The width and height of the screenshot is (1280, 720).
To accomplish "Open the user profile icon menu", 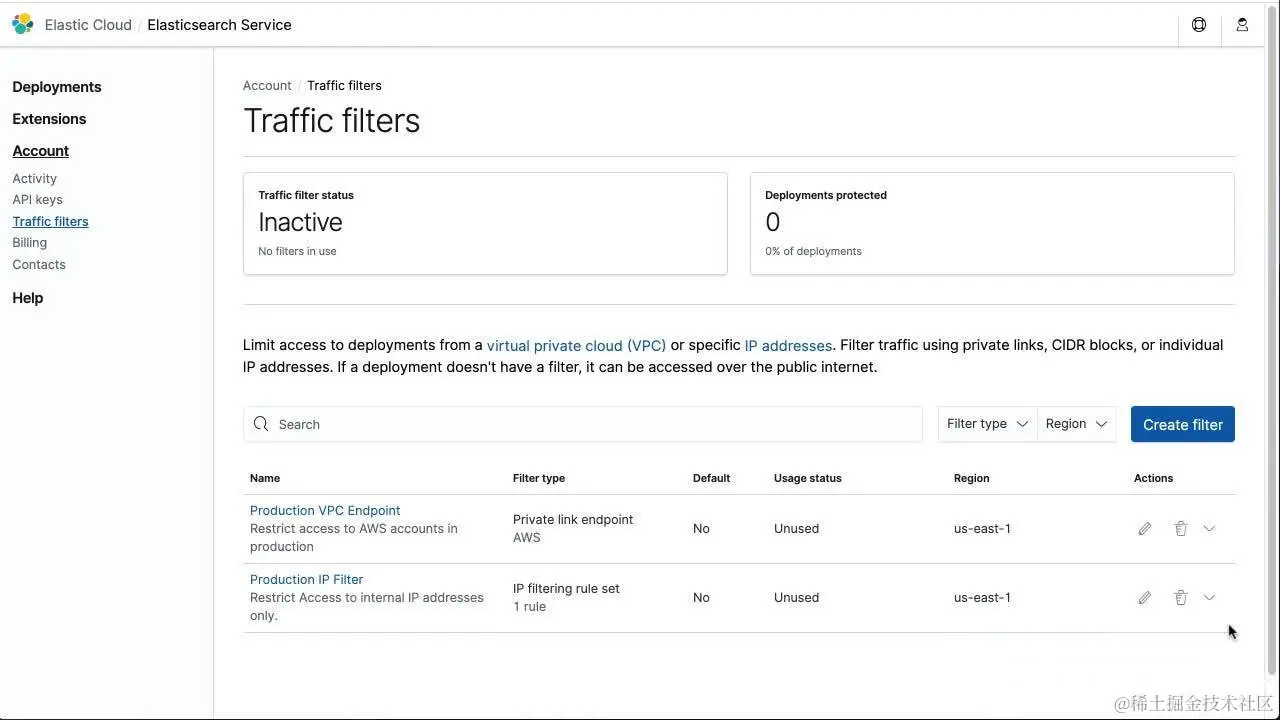I will (1242, 25).
